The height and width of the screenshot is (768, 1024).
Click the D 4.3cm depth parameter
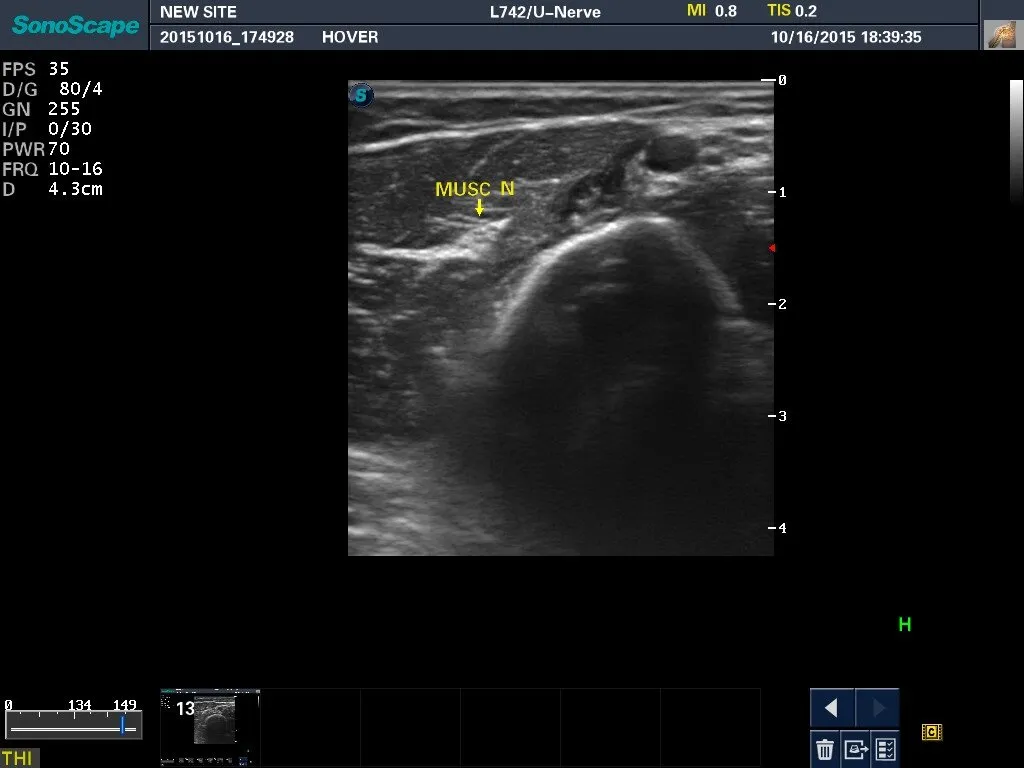click(52, 189)
